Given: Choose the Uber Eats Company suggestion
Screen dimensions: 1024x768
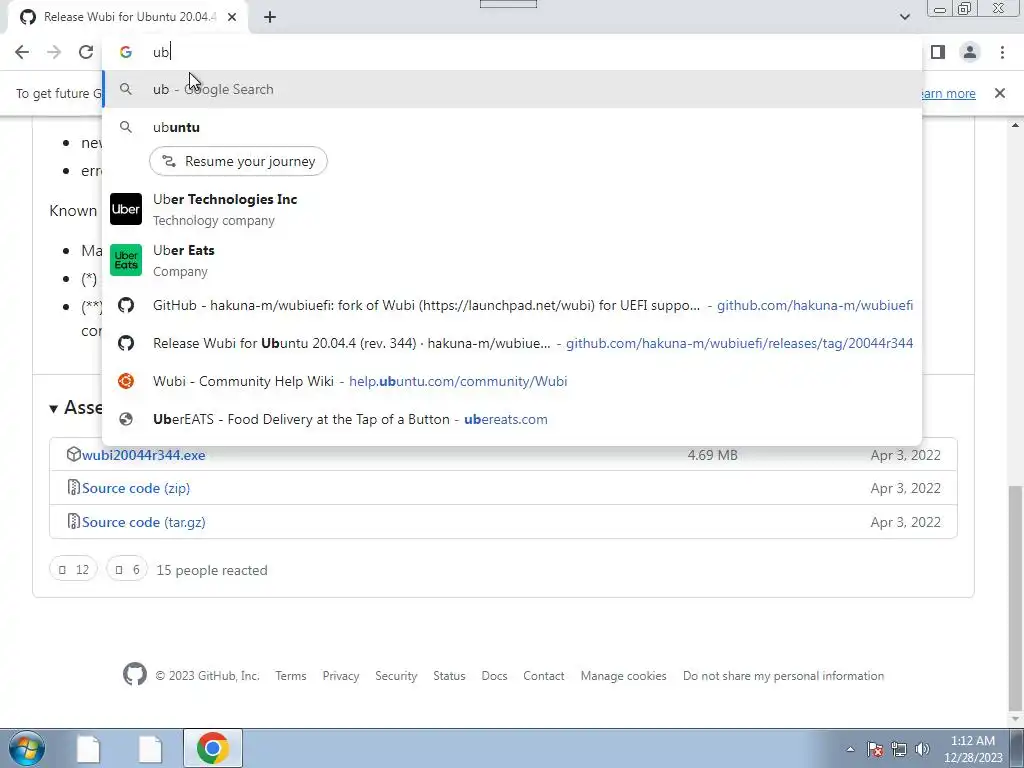Looking at the screenshot, I should coord(513,260).
